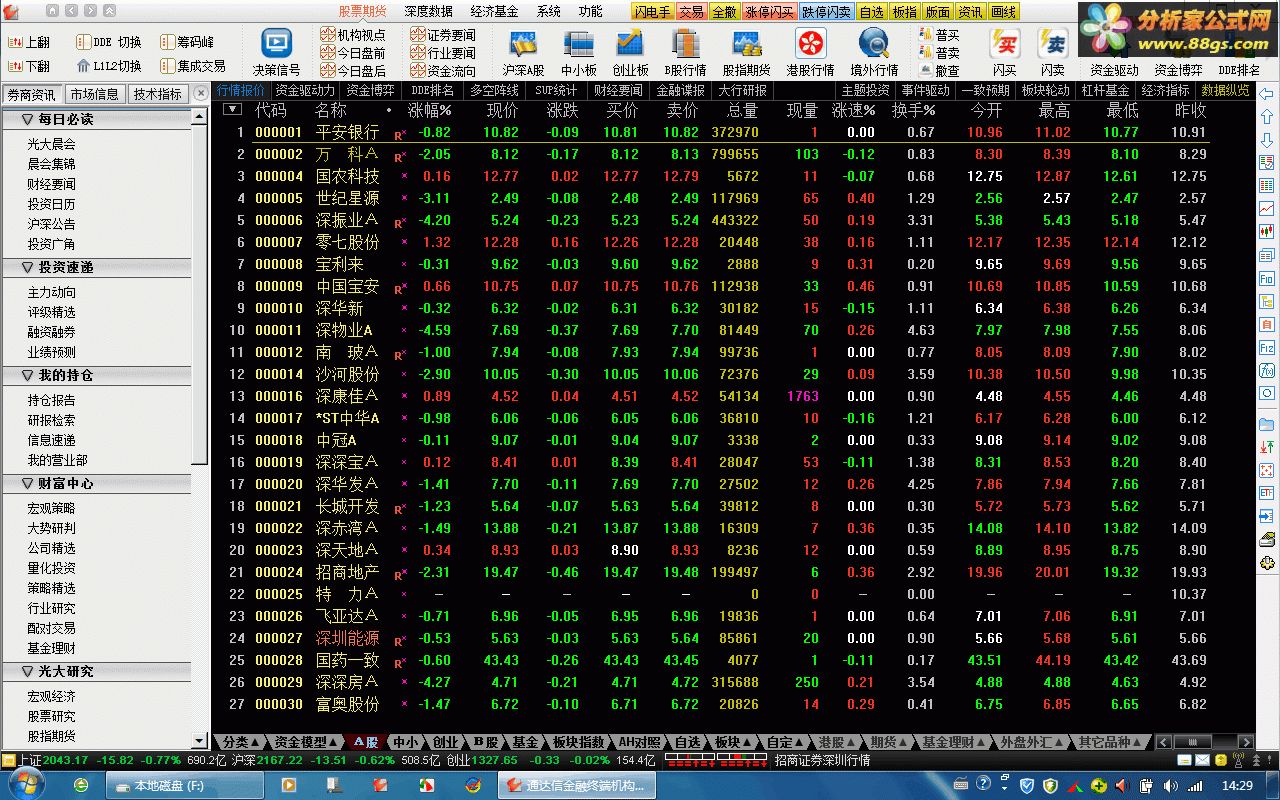Collapse the 投资速递 section
The width and height of the screenshot is (1280, 800).
pos(27,267)
